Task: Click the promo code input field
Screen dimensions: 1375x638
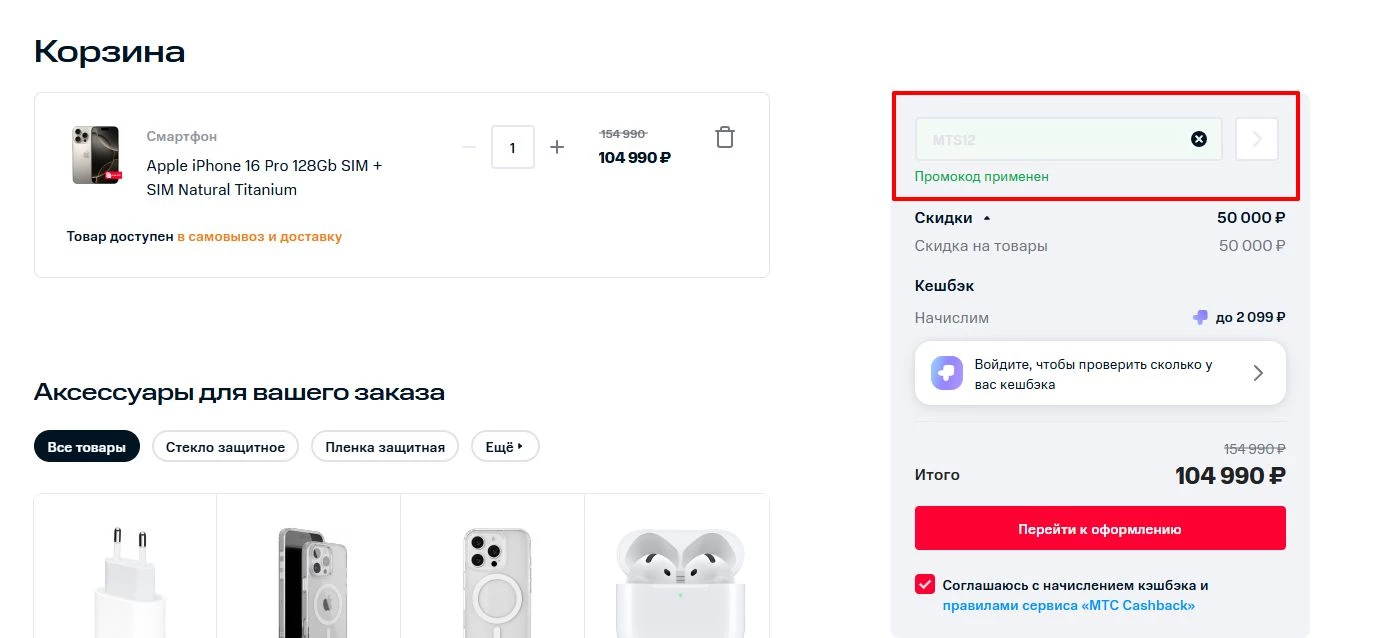Action: (1050, 139)
